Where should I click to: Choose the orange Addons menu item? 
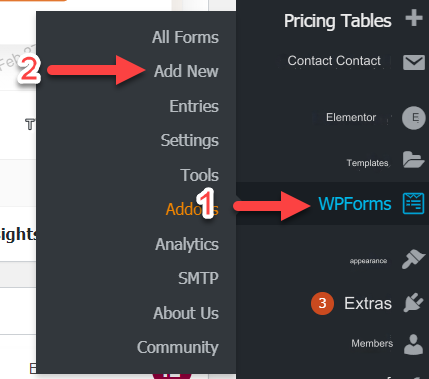192,209
